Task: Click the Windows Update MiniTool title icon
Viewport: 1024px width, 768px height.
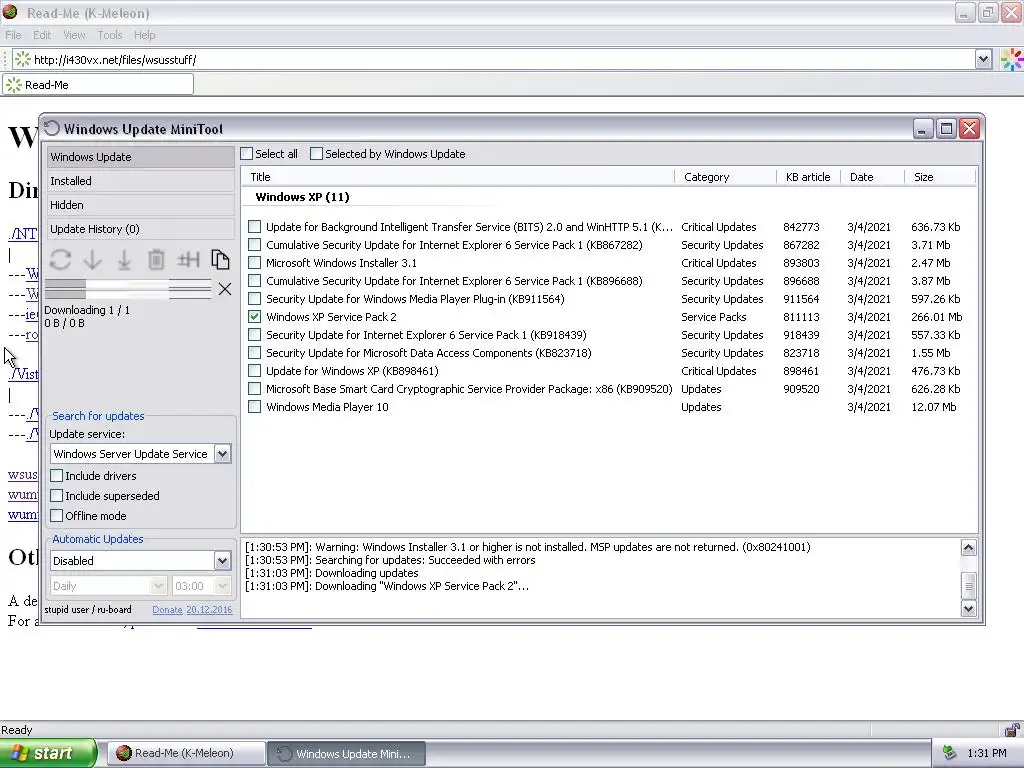Action: 52,129
